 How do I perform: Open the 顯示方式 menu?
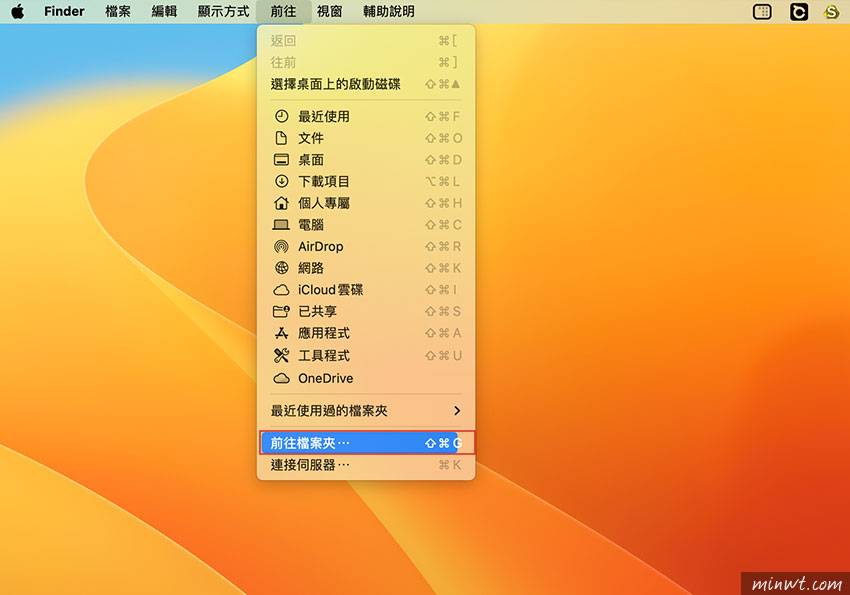pyautogui.click(x=223, y=12)
